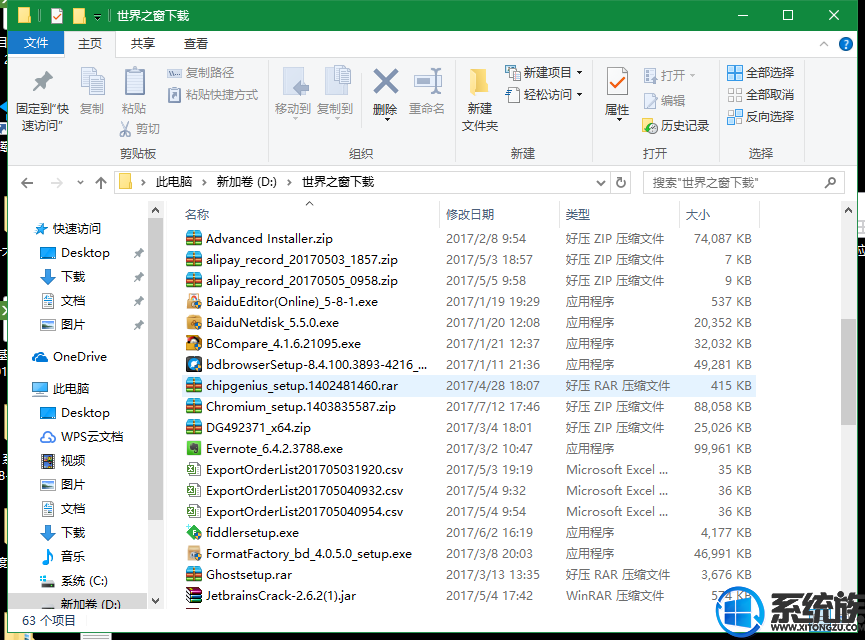Click Select all in ribbon
865x640 pixels.
pos(761,72)
